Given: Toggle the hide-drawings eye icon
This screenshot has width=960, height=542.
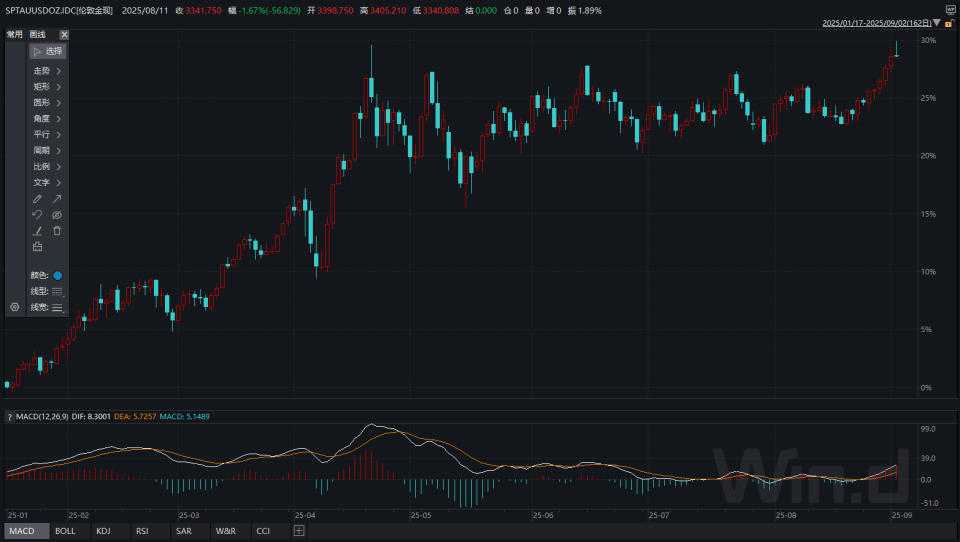Looking at the screenshot, I should pos(57,215).
